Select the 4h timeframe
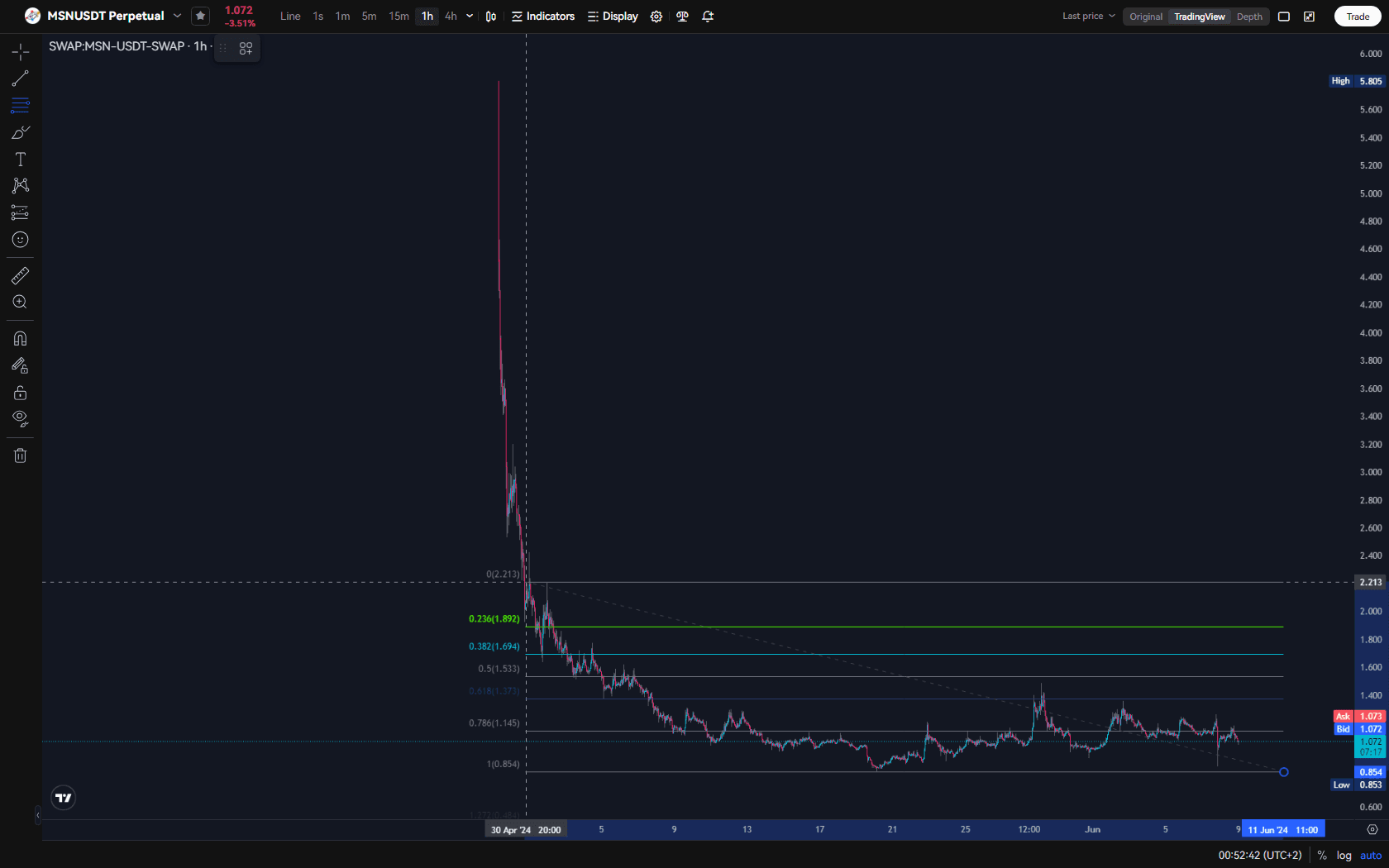This screenshot has width=1389, height=868. click(x=451, y=17)
